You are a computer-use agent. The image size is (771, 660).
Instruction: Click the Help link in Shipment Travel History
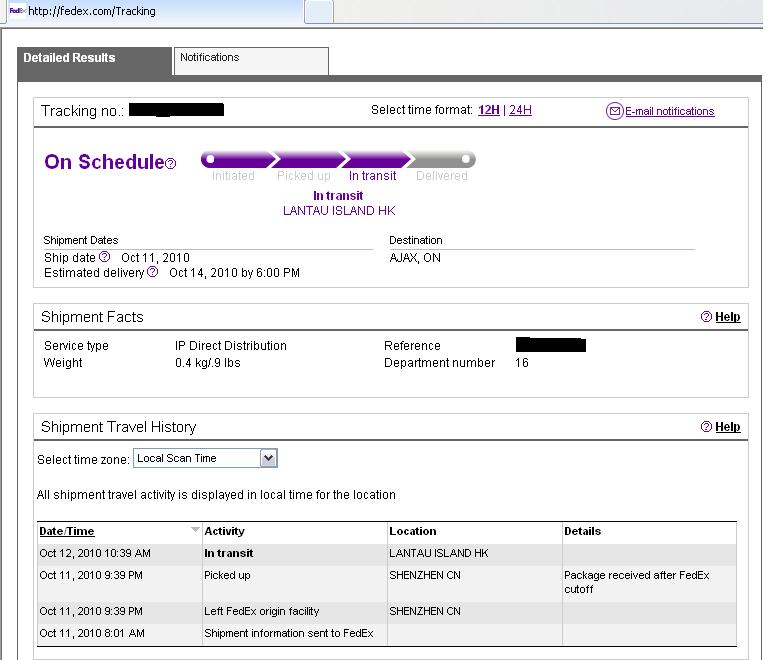tap(728, 427)
